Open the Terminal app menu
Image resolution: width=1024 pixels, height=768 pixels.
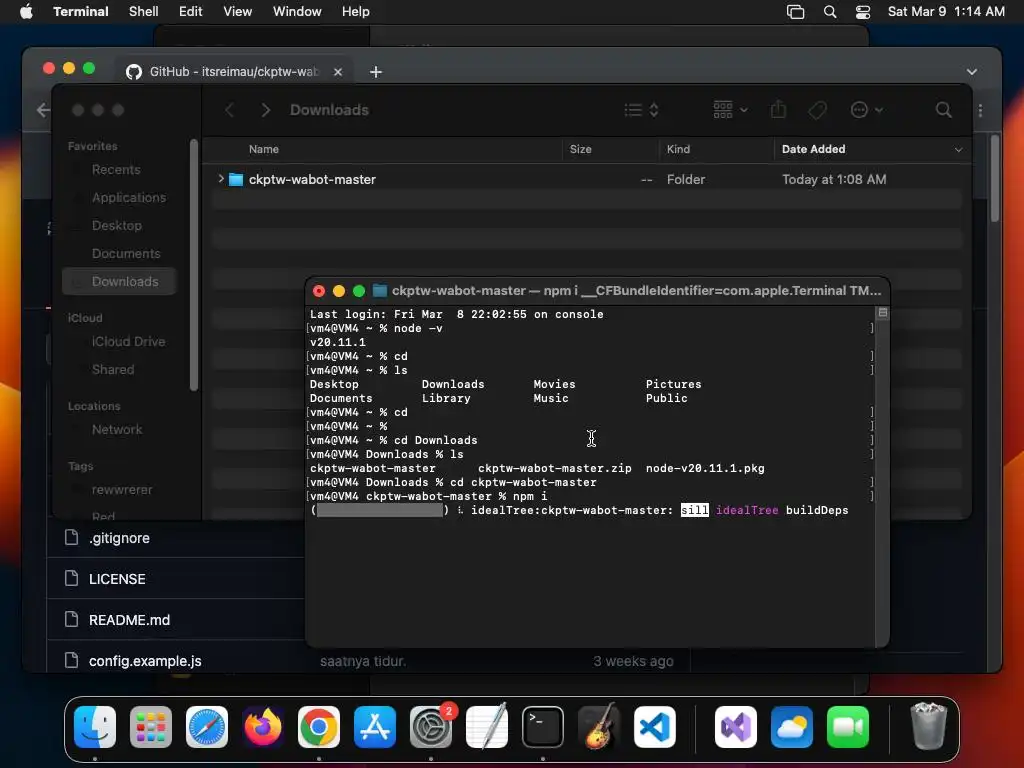(81, 12)
